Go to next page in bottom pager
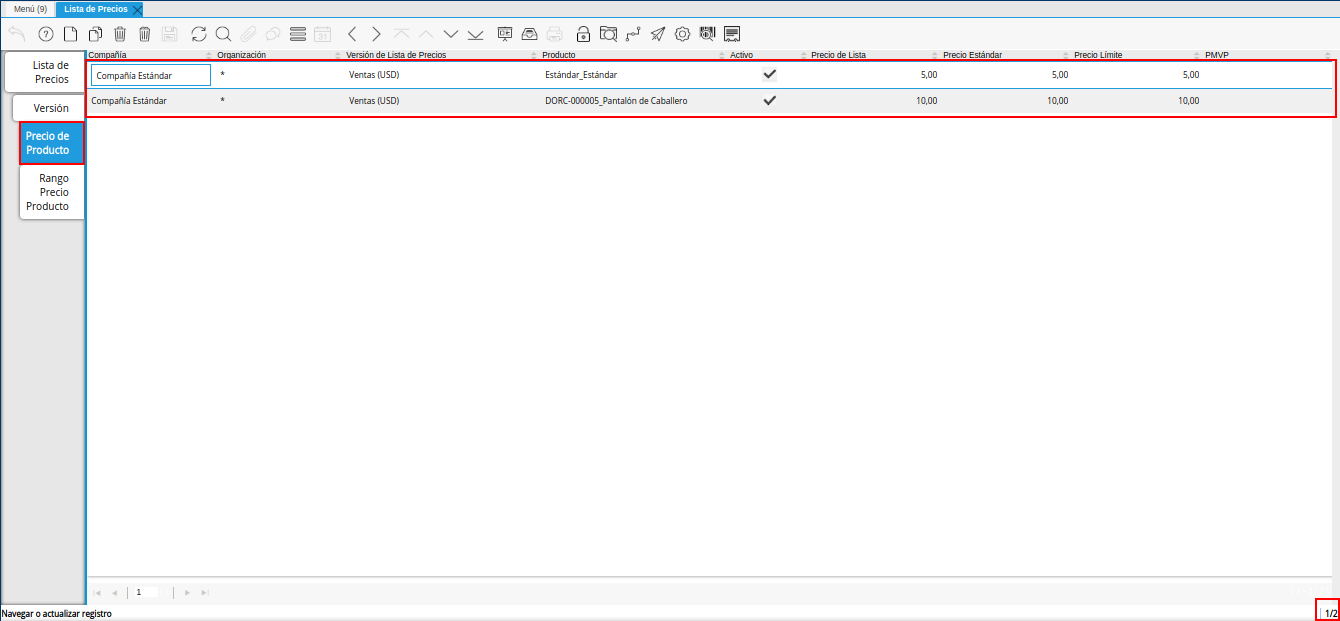 [x=187, y=593]
